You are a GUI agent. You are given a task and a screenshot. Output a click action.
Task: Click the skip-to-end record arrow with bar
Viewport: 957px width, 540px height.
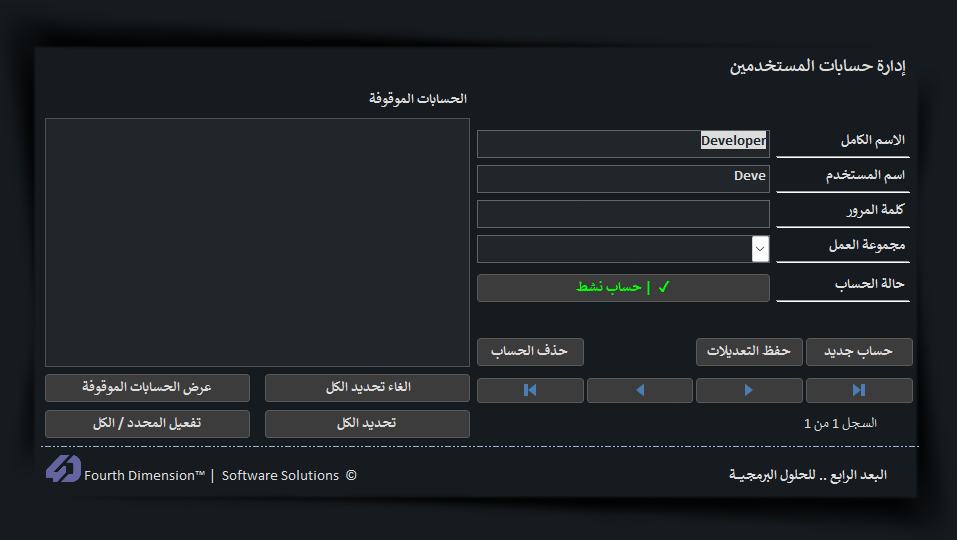point(859,390)
